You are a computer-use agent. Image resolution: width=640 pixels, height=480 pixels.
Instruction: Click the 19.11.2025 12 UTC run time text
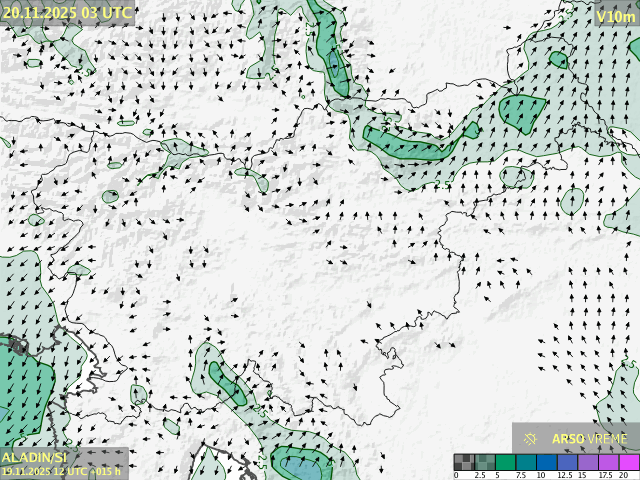(x=61, y=471)
